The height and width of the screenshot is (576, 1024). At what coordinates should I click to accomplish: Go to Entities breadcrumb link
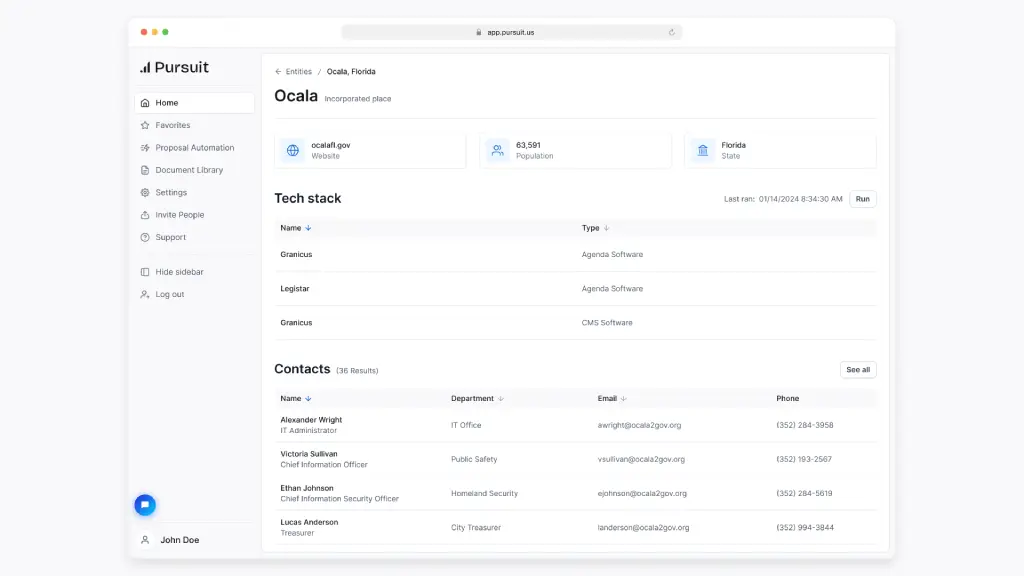tap(298, 72)
